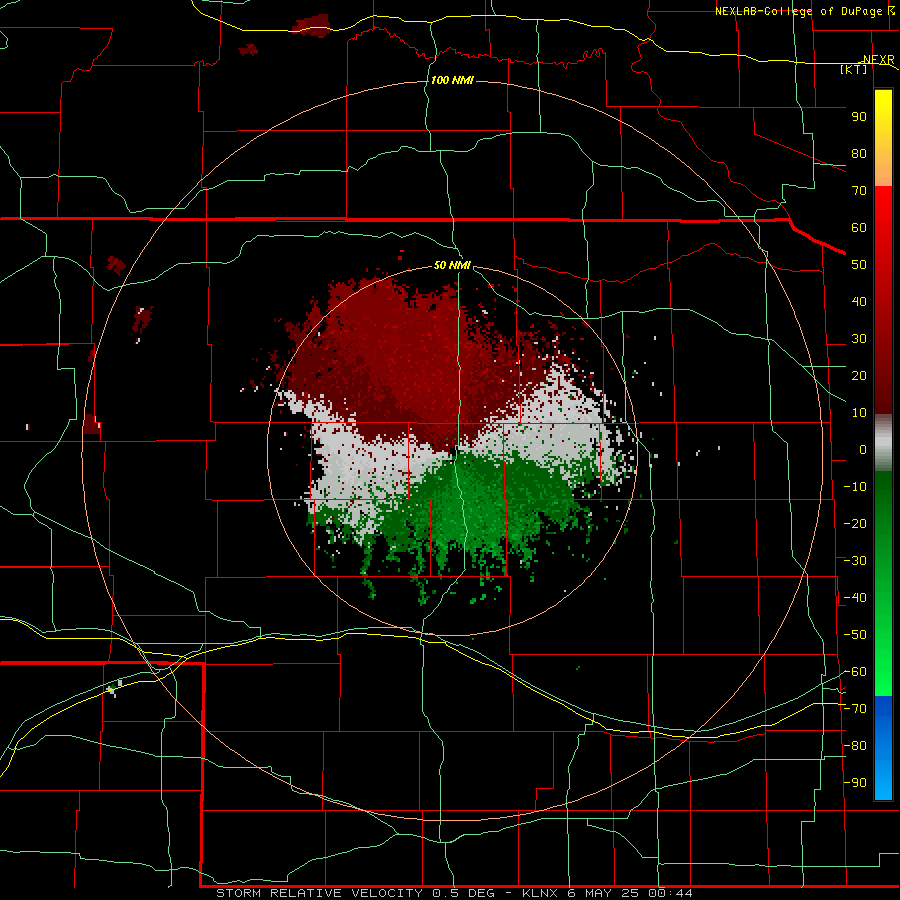Select the blue bottom segment of the color bar
The image size is (900, 900).
coord(883,748)
